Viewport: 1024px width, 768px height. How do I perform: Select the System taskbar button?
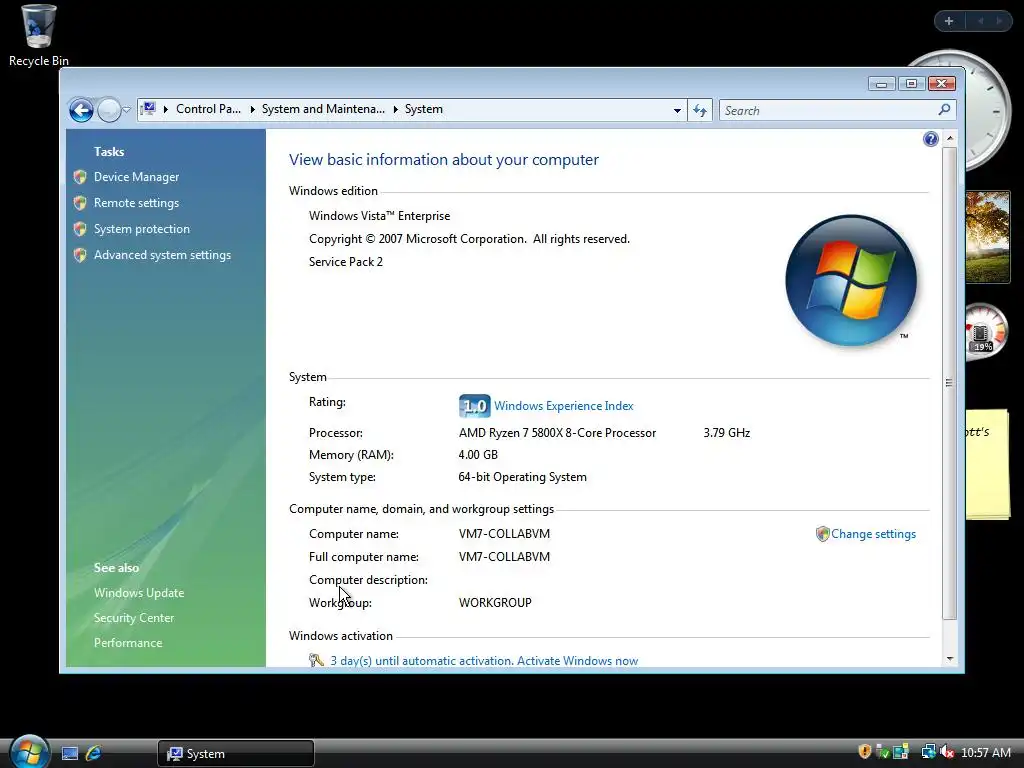tap(236, 754)
